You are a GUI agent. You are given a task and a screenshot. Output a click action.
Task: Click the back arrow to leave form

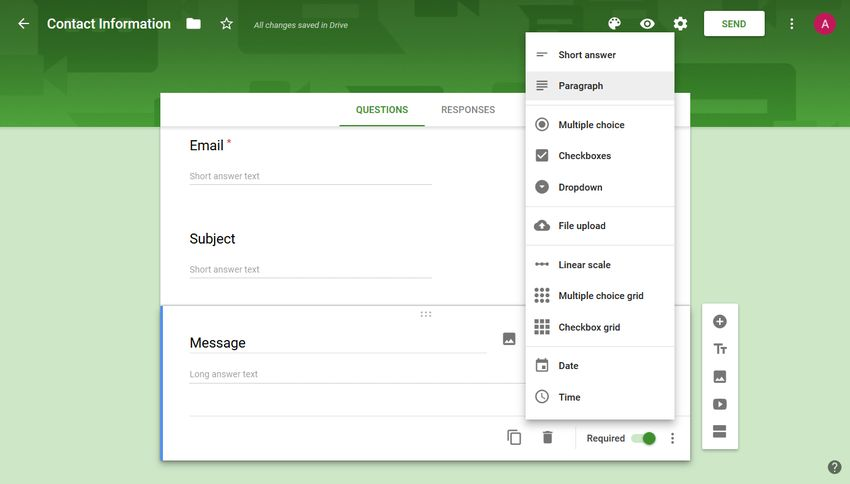point(24,24)
